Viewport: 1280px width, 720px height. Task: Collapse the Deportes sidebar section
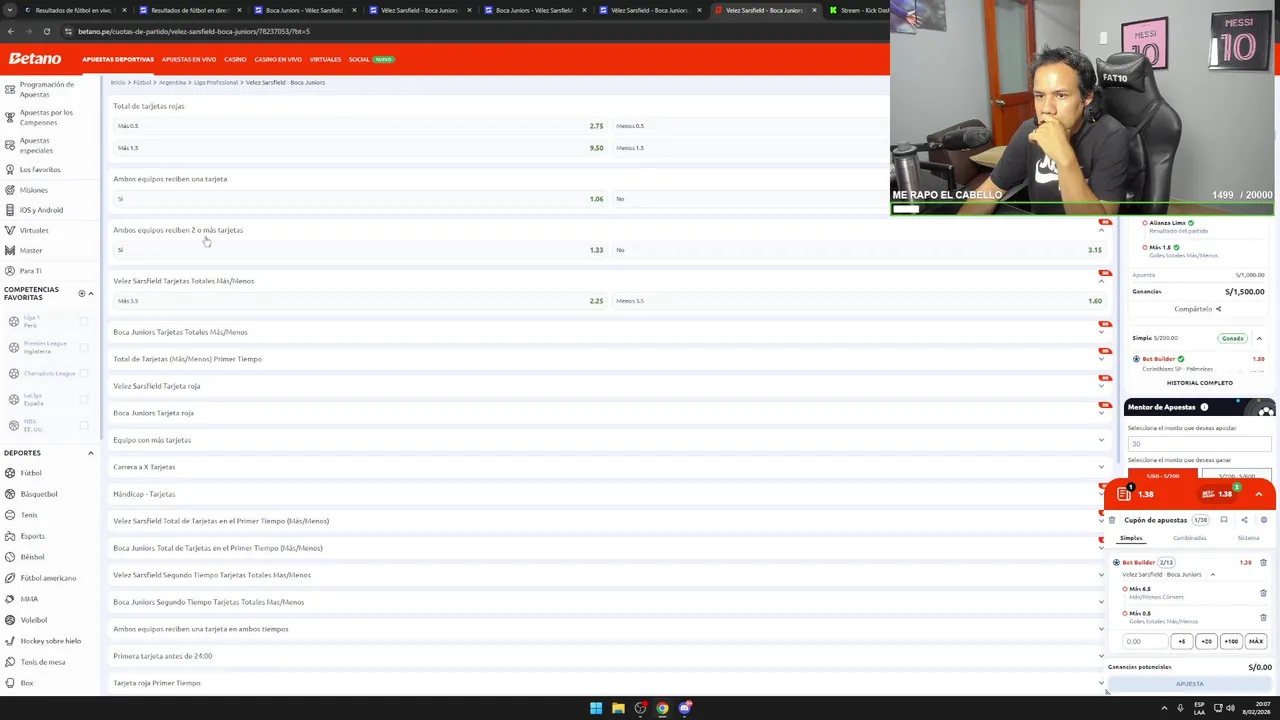pos(91,453)
